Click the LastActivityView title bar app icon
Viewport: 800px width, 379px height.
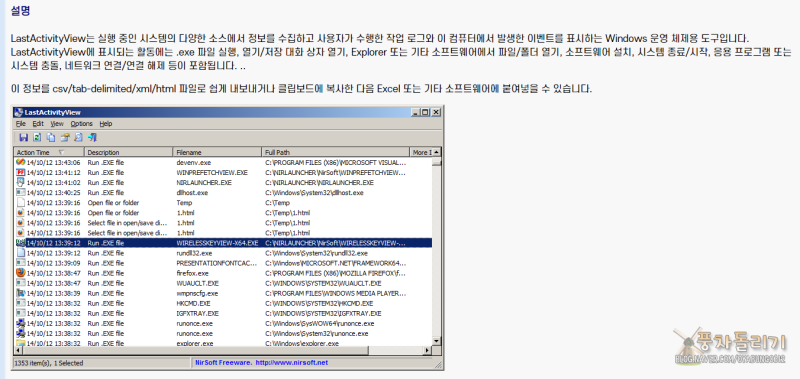click(19, 112)
